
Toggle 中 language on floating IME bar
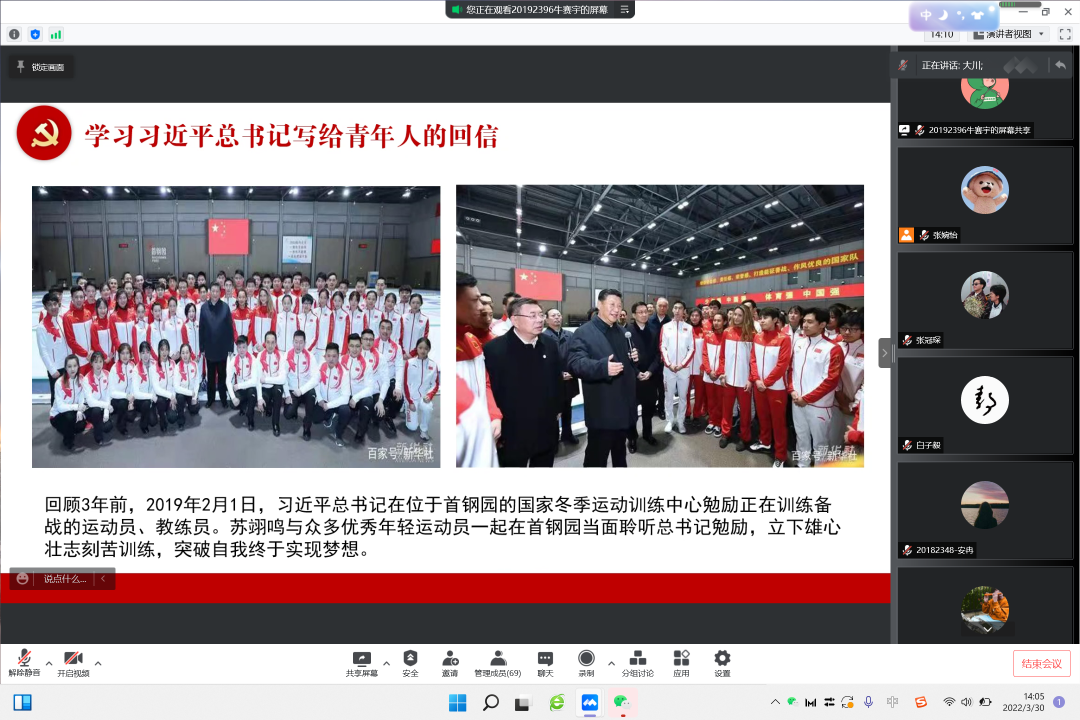click(x=926, y=15)
